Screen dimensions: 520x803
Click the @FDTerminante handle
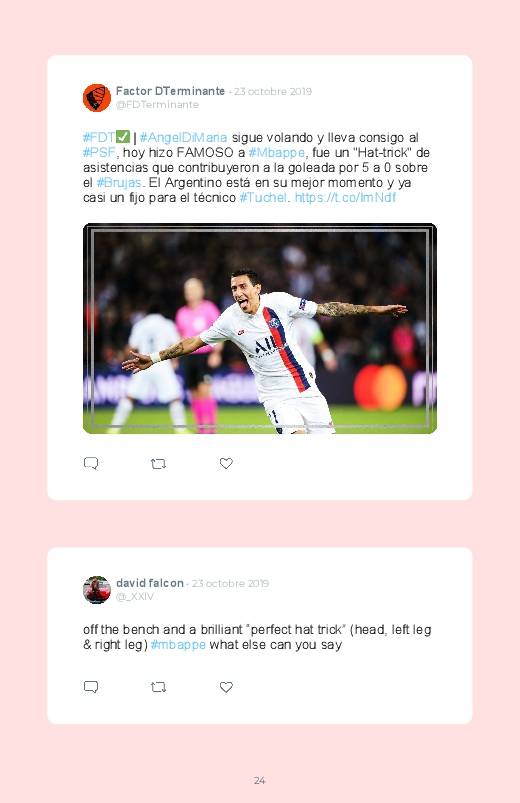[157, 104]
